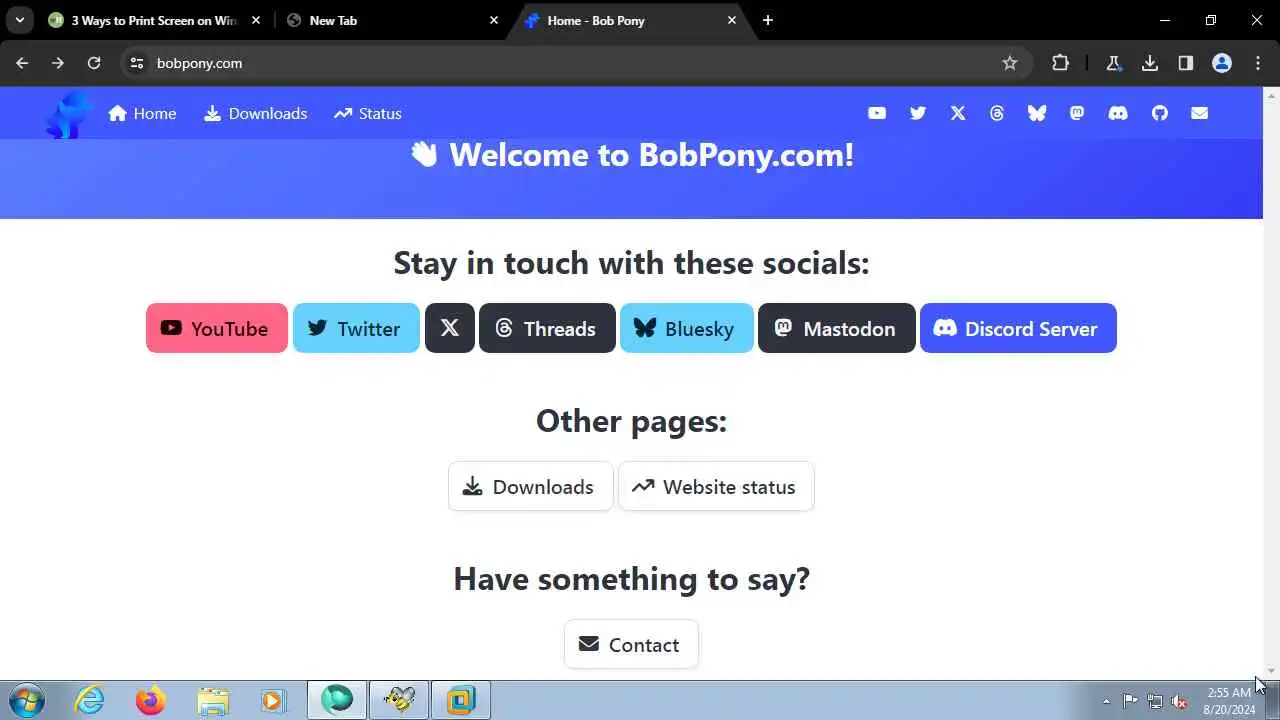Screen dimensions: 1280x720
Task: Open Chrome profile avatar
Action: click(x=1222, y=63)
